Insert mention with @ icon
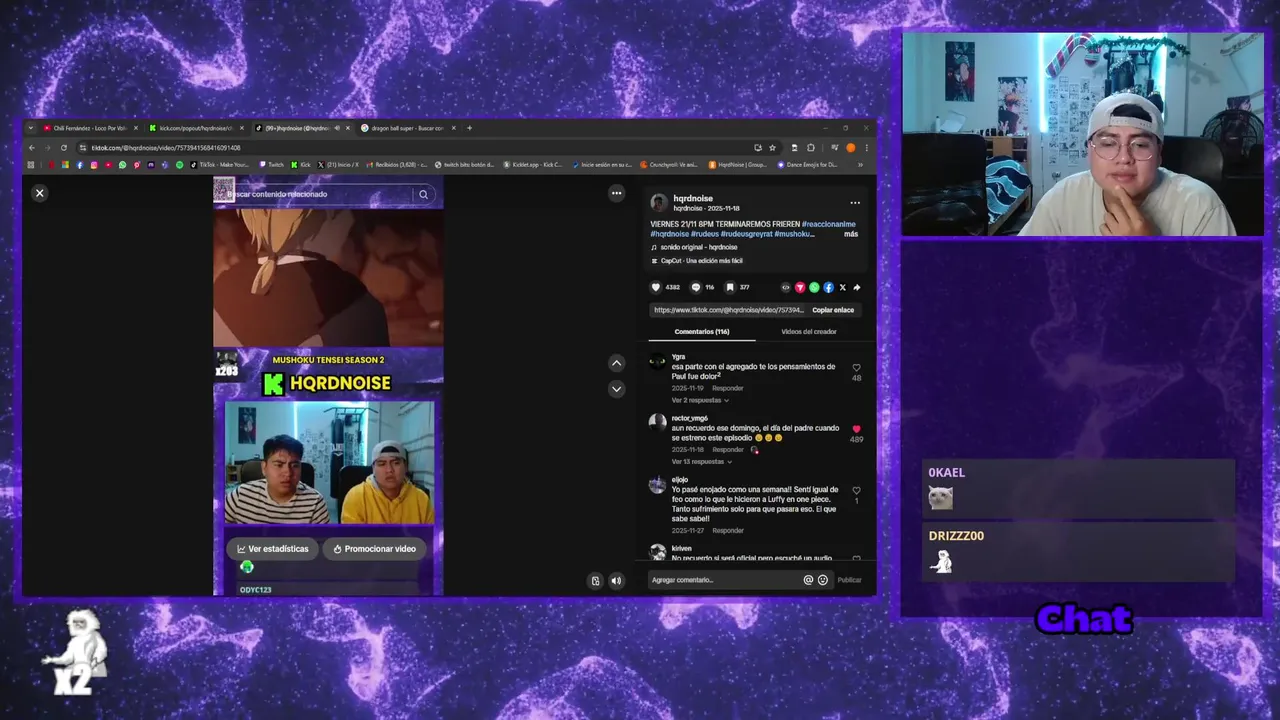Screen dimensions: 1280x720 coord(808,580)
